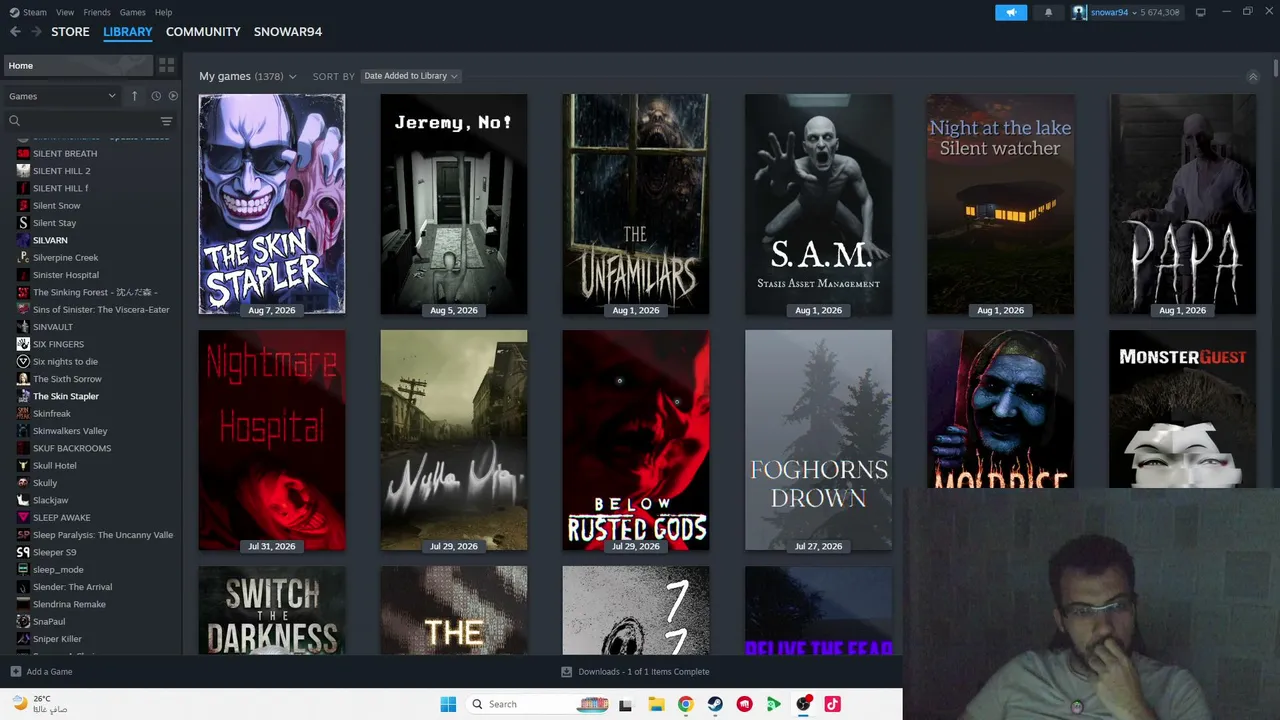The image size is (1280, 720).
Task: Open the Jeremy, No! game cover
Action: (454, 205)
